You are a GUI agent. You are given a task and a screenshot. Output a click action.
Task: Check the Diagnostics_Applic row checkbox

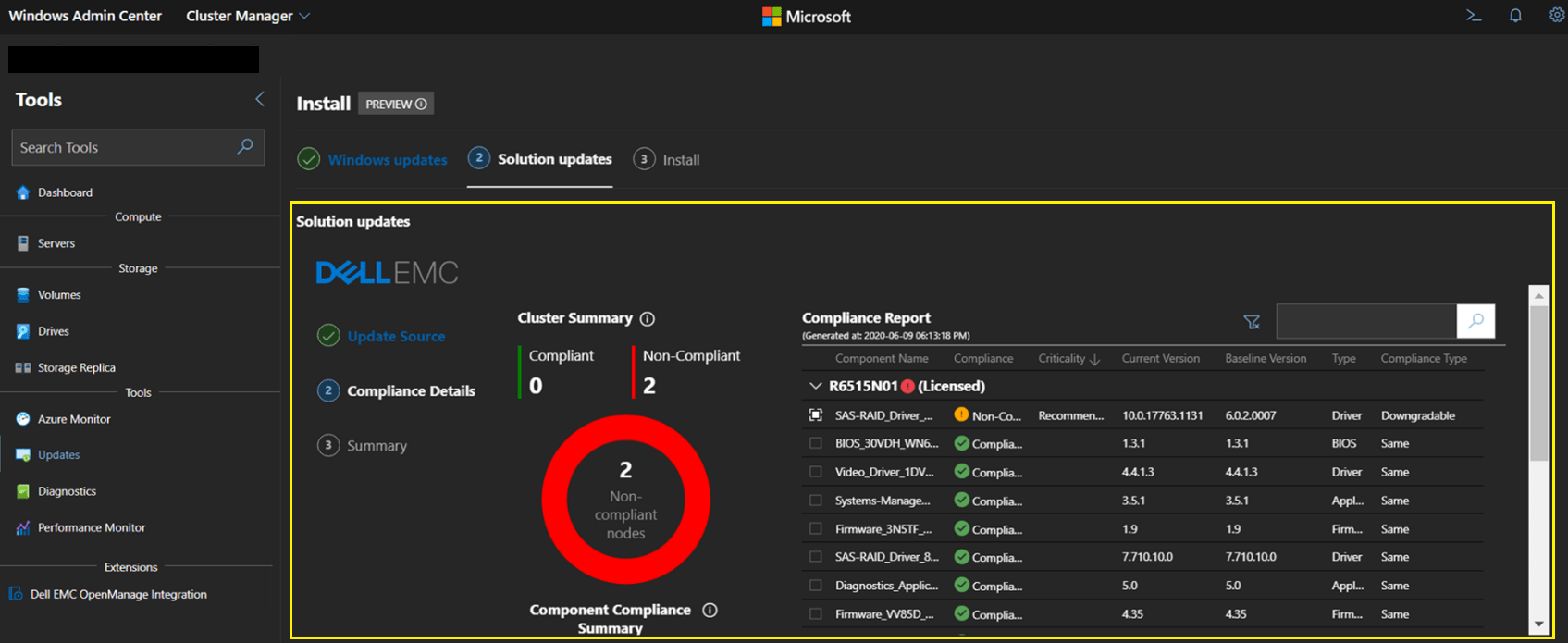pyautogui.click(x=815, y=586)
